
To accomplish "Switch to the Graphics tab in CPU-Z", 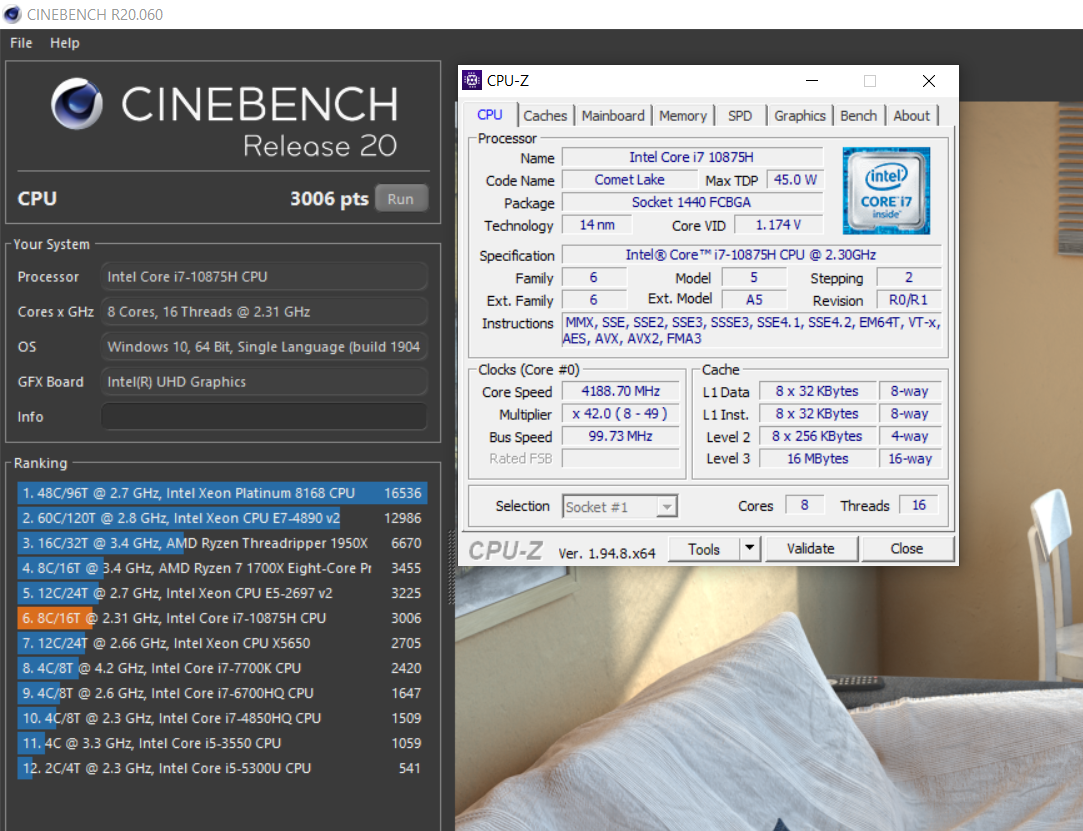I will [800, 115].
